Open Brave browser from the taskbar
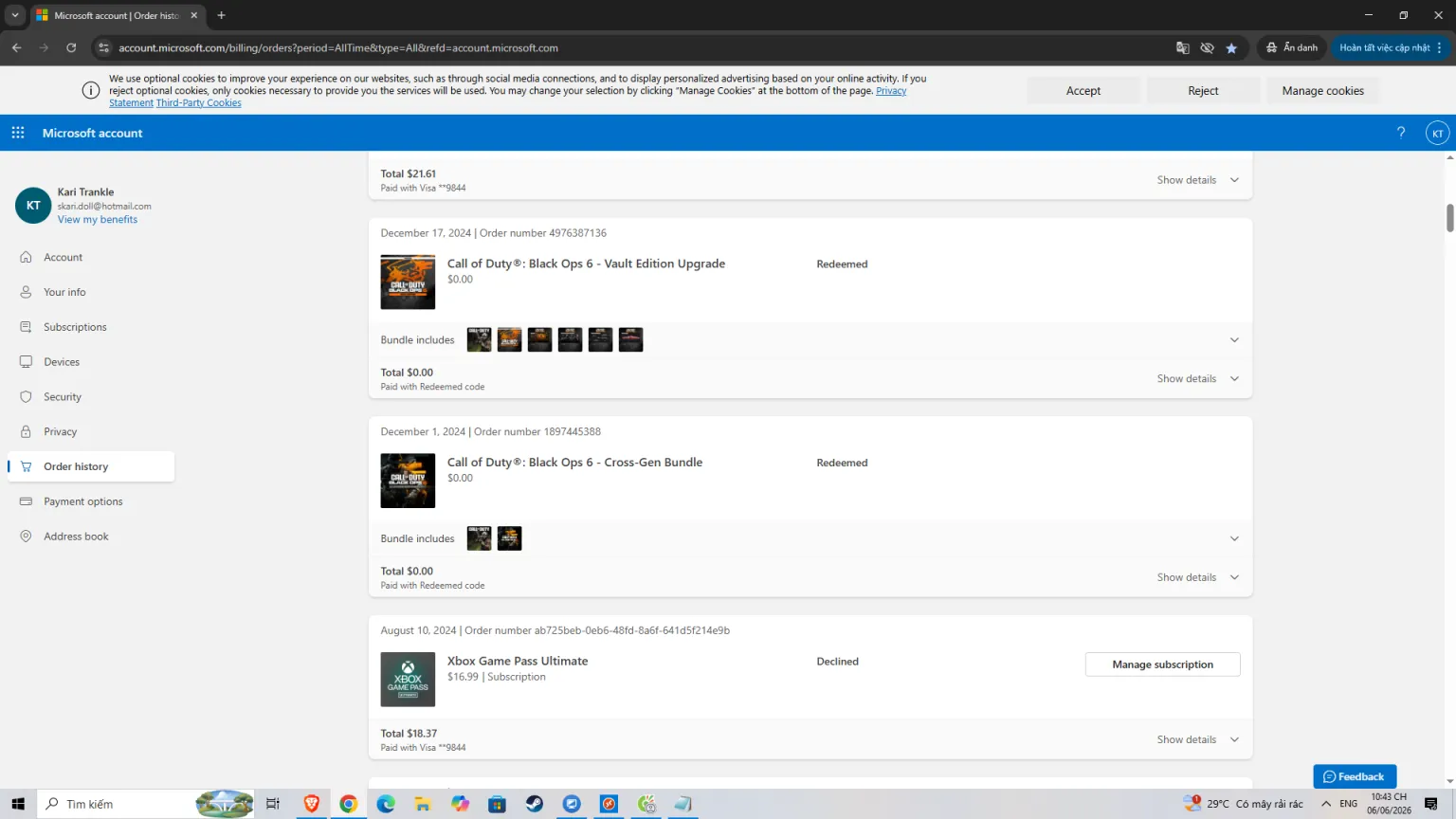This screenshot has width=1456, height=819. pyautogui.click(x=311, y=804)
